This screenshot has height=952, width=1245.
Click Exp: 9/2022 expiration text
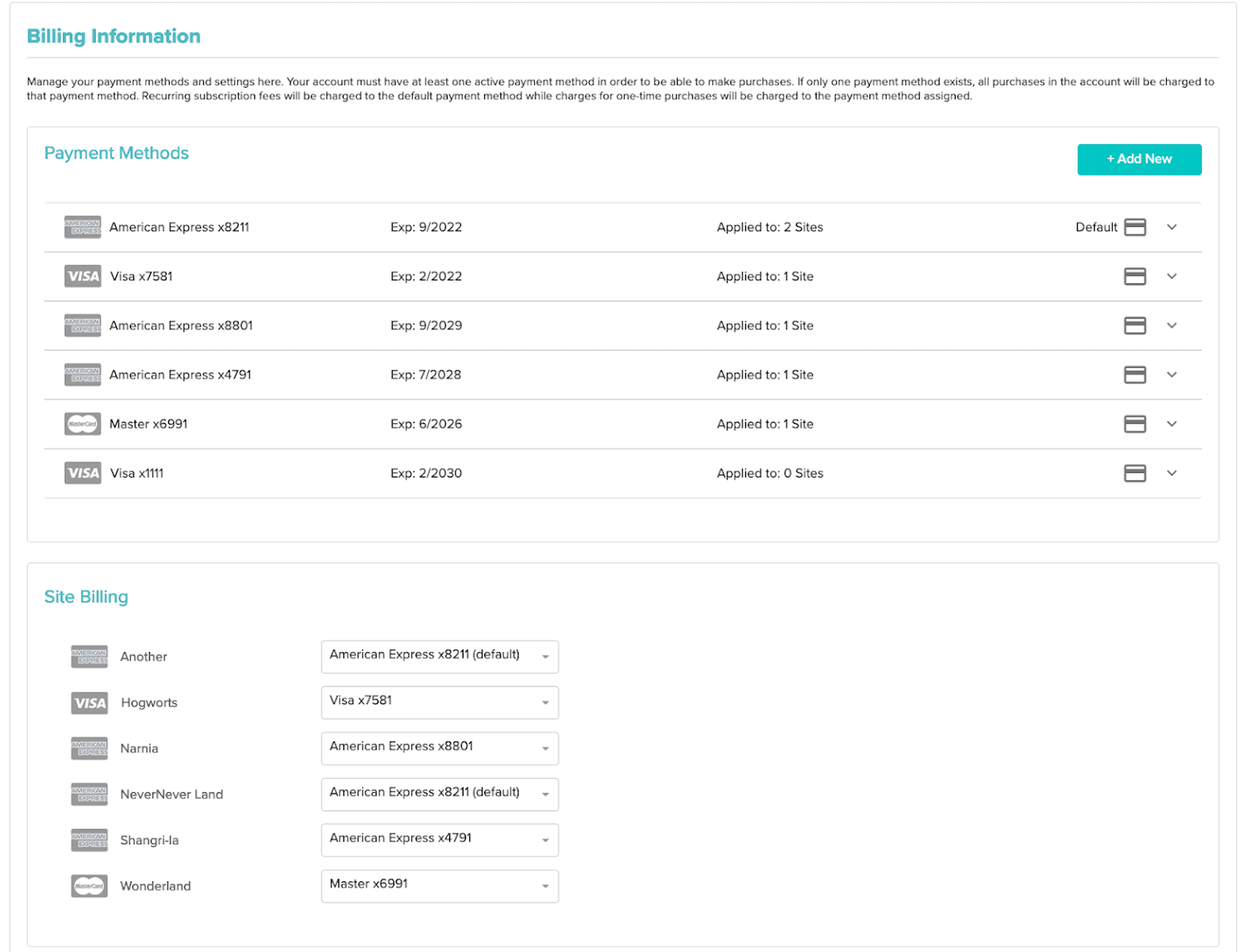(x=426, y=227)
